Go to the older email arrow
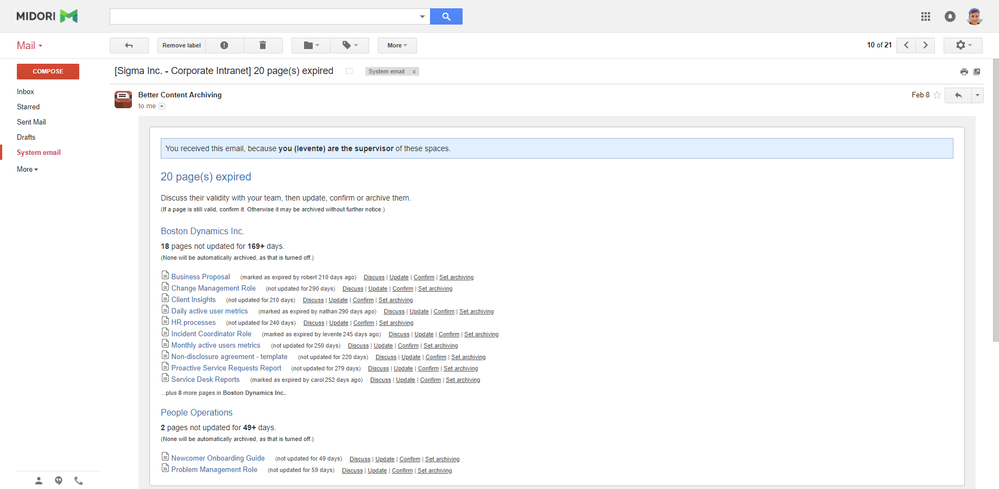 coord(925,45)
